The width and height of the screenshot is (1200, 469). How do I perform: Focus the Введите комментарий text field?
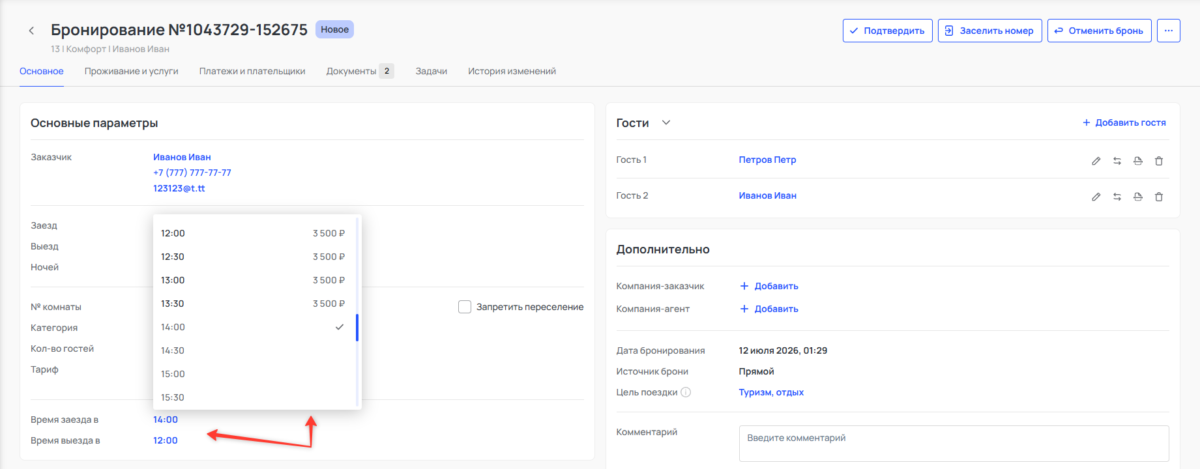[954, 443]
